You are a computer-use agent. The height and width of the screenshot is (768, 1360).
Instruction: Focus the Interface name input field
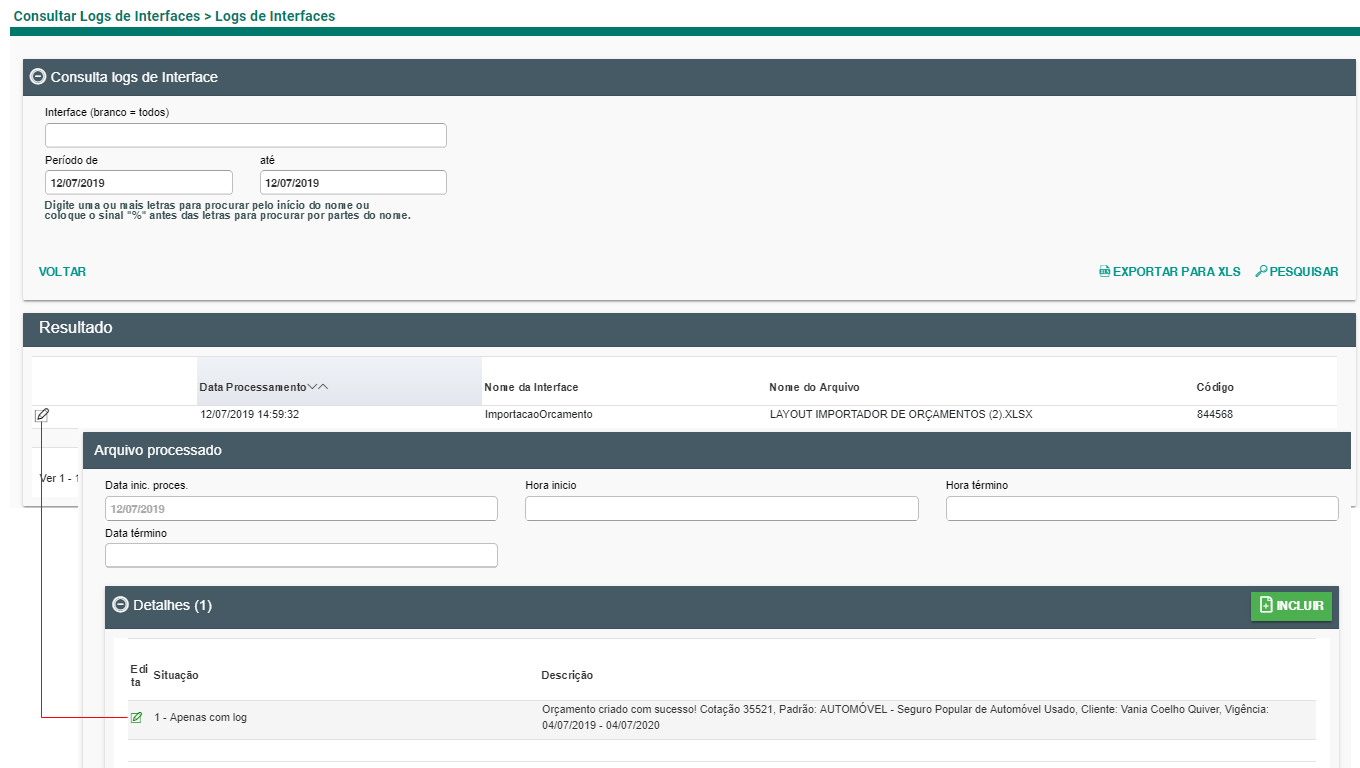click(x=245, y=136)
